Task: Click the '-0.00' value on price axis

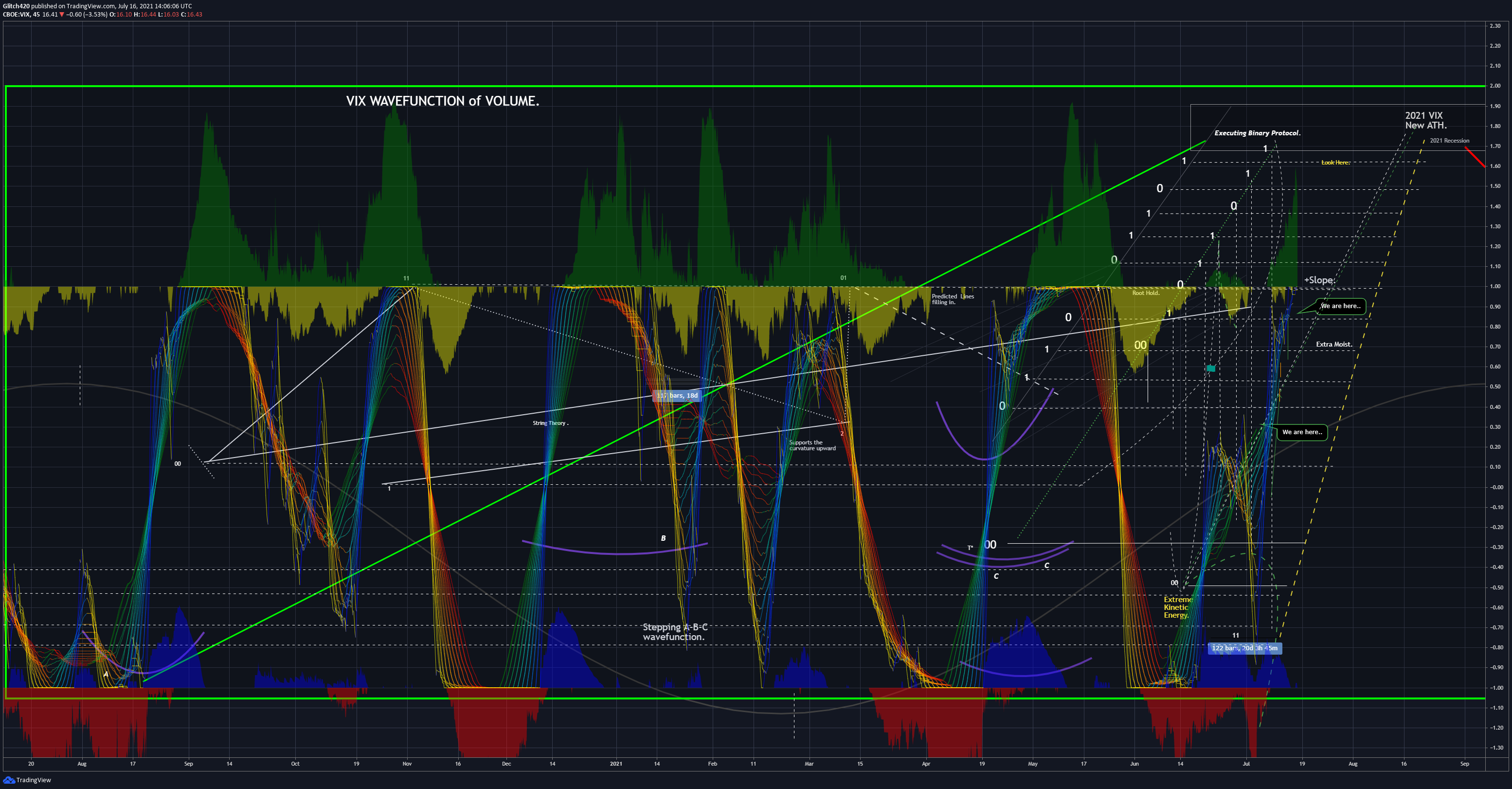Action: pos(1496,487)
